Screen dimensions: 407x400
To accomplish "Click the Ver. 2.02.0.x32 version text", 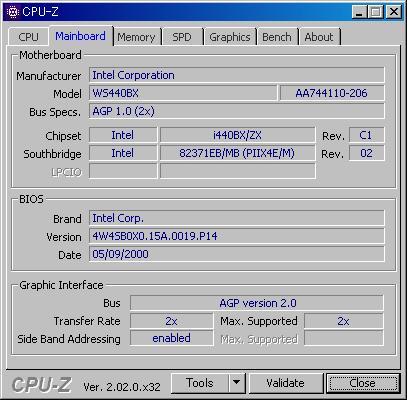I will pyautogui.click(x=122, y=387).
